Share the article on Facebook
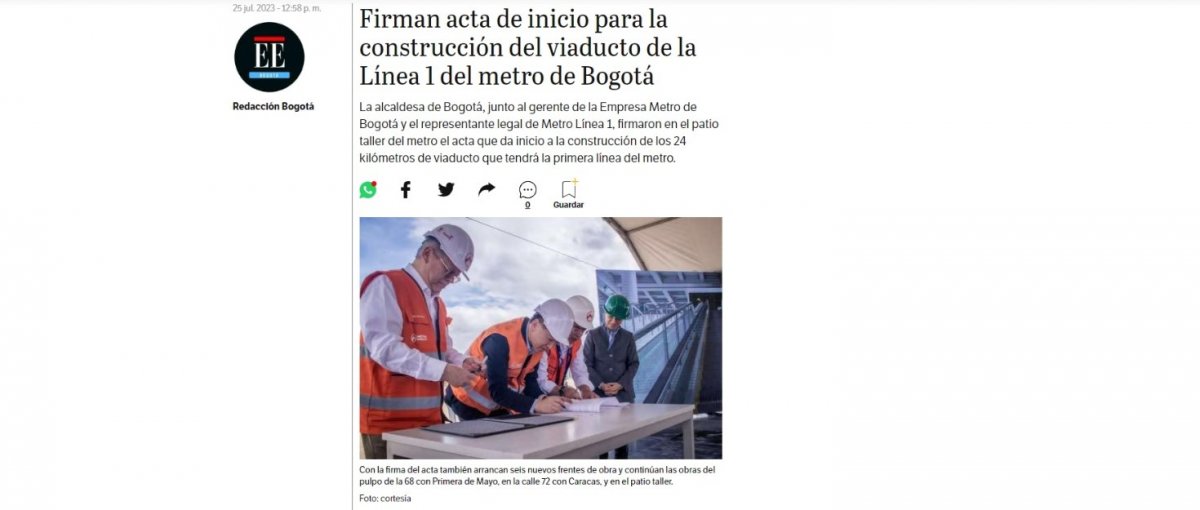The height and width of the screenshot is (510, 1200). coord(406,190)
